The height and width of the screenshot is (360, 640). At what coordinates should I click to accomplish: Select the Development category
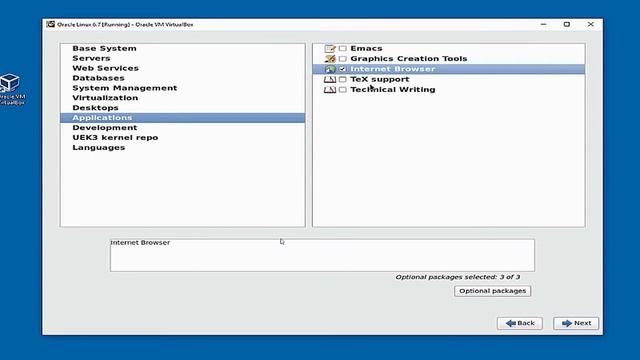[182, 127]
